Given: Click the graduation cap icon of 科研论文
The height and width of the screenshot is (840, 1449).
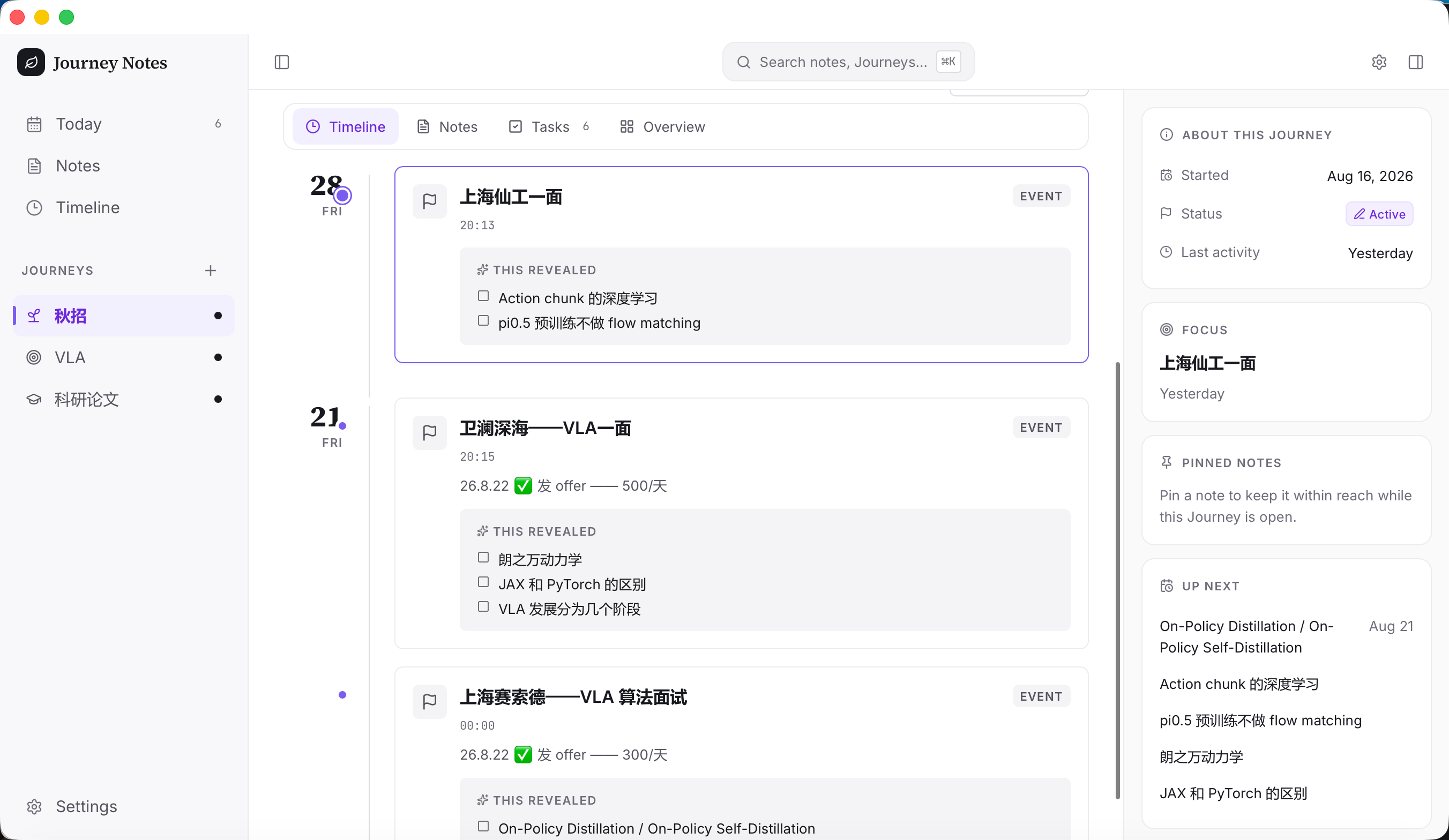Looking at the screenshot, I should pyautogui.click(x=34, y=399).
